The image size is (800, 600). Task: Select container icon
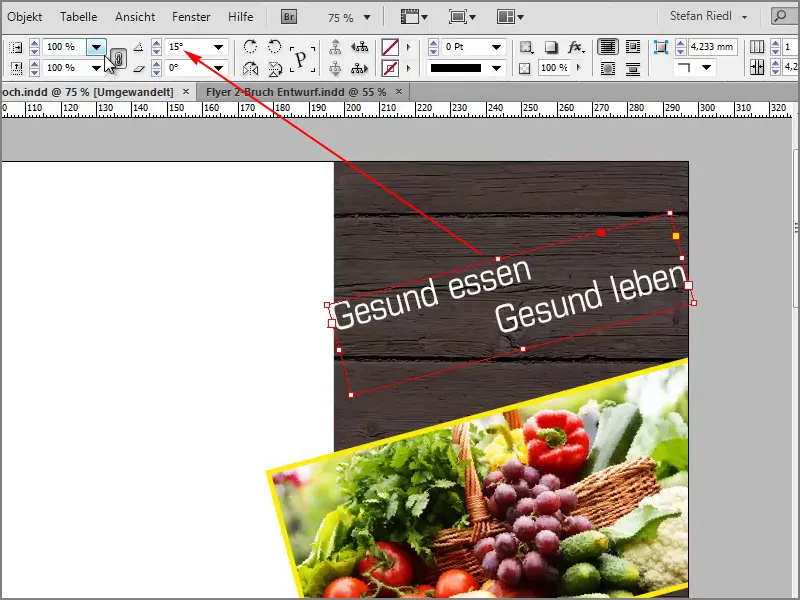pyautogui.click(x=335, y=47)
